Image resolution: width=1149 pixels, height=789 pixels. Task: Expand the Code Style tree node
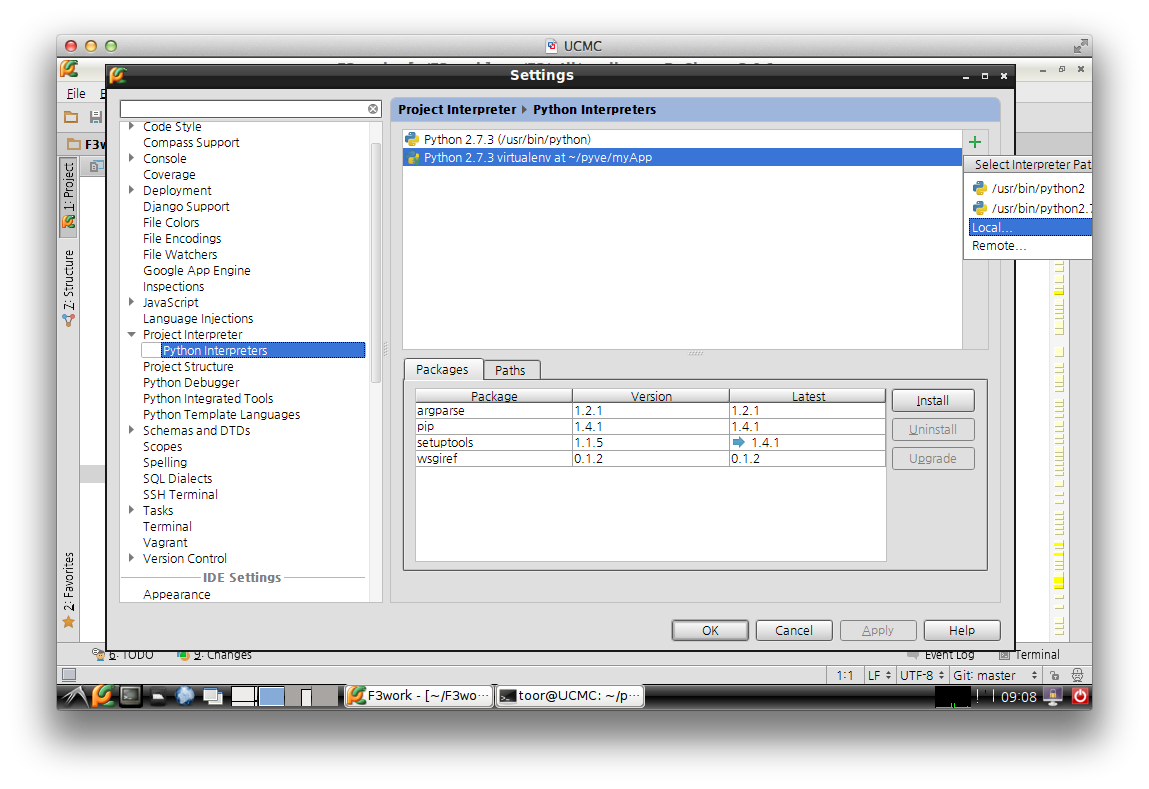(131, 126)
